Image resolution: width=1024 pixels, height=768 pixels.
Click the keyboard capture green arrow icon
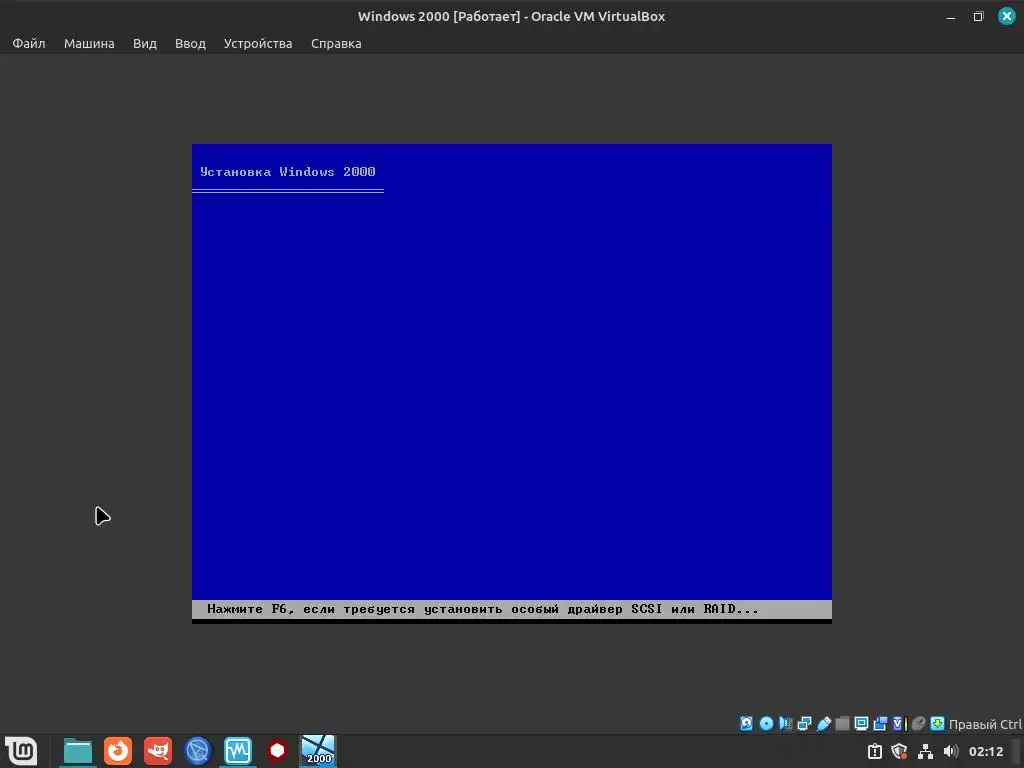[x=937, y=724]
